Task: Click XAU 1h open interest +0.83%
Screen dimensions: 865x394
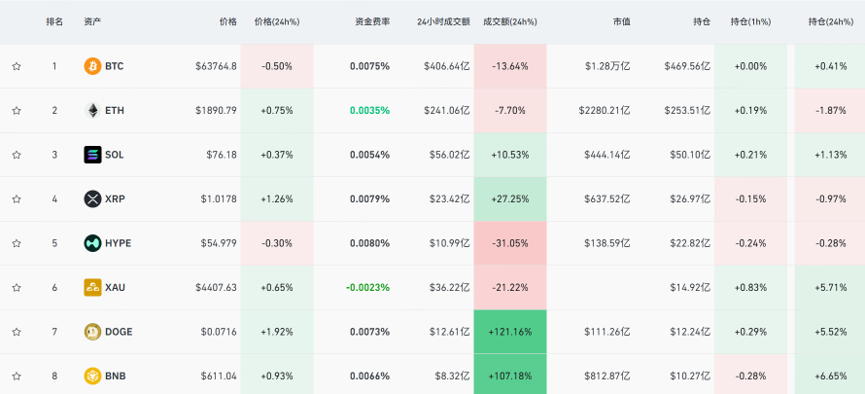Action: point(751,287)
